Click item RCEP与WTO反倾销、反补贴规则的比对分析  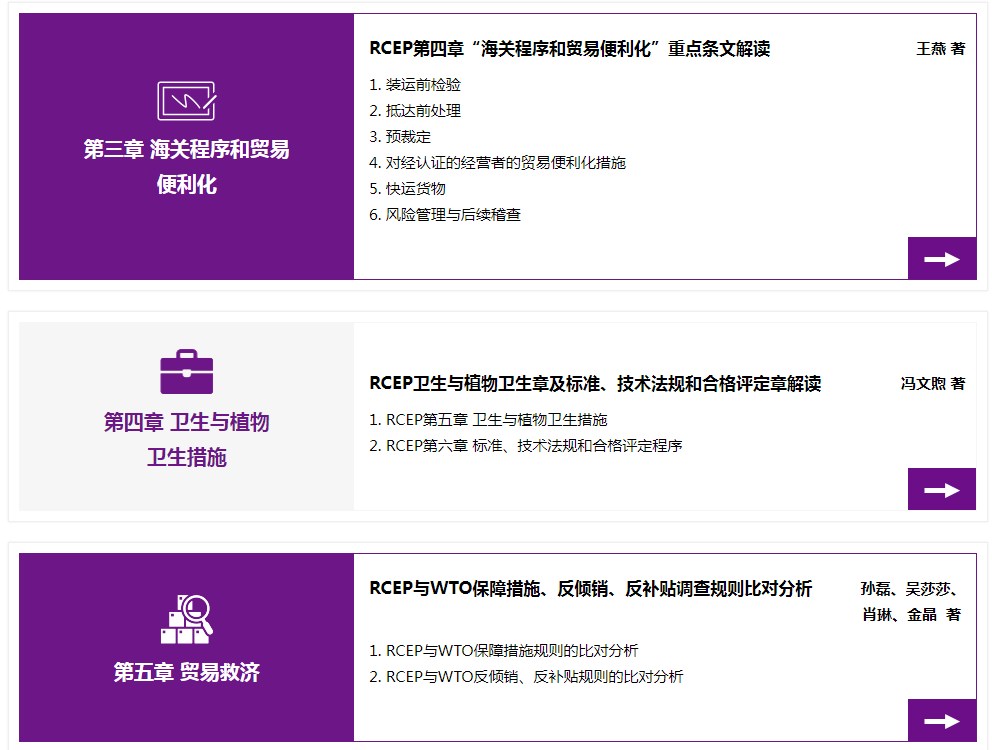(526, 677)
